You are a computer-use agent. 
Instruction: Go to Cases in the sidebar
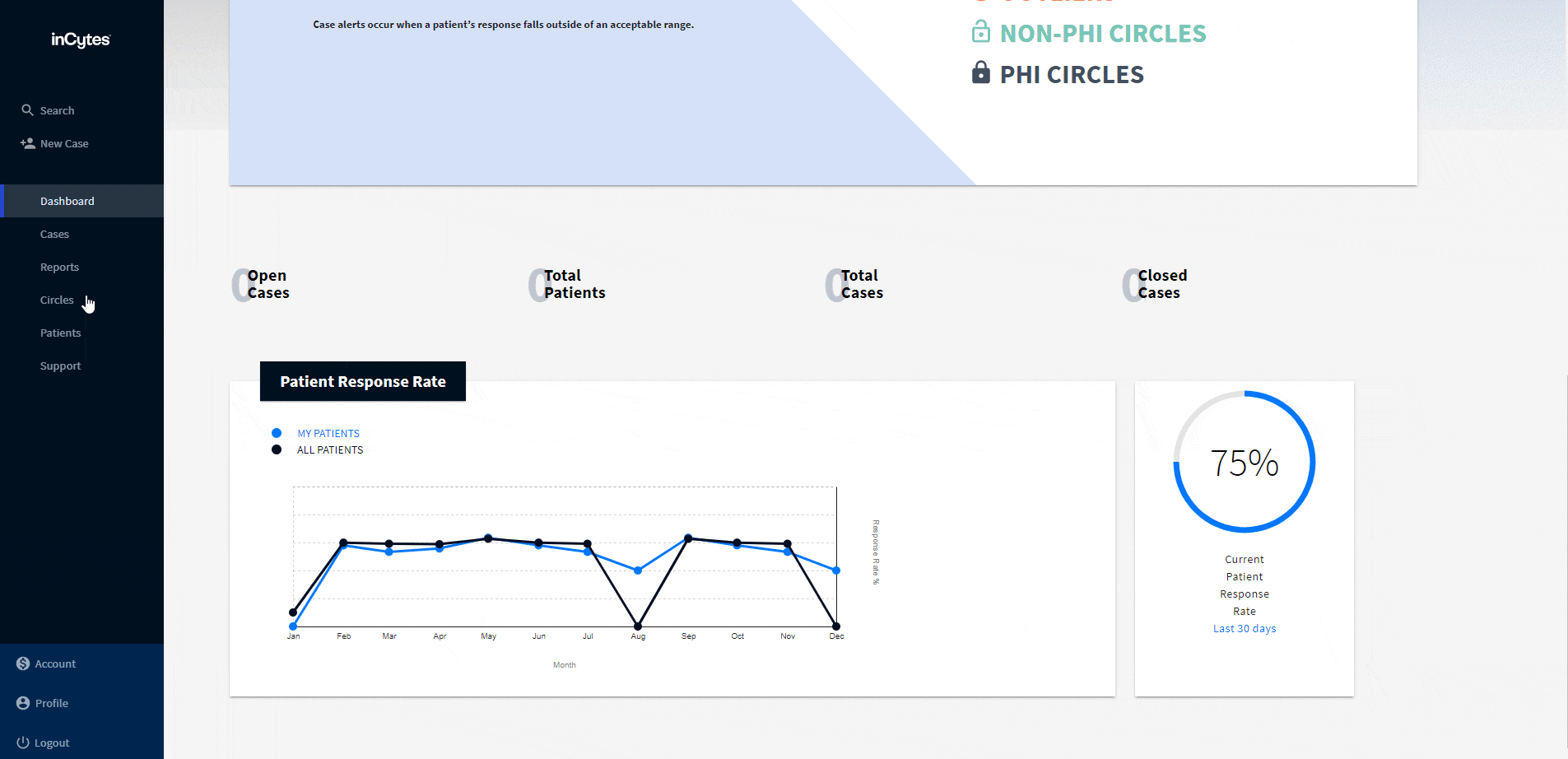[54, 234]
